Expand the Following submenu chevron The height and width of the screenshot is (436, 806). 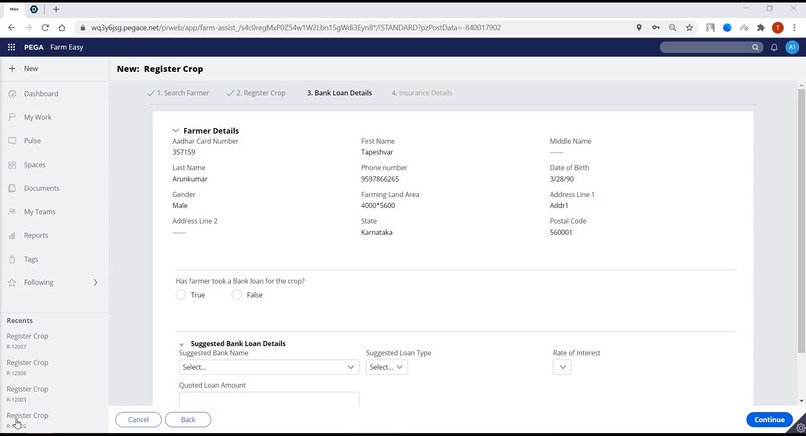click(95, 282)
